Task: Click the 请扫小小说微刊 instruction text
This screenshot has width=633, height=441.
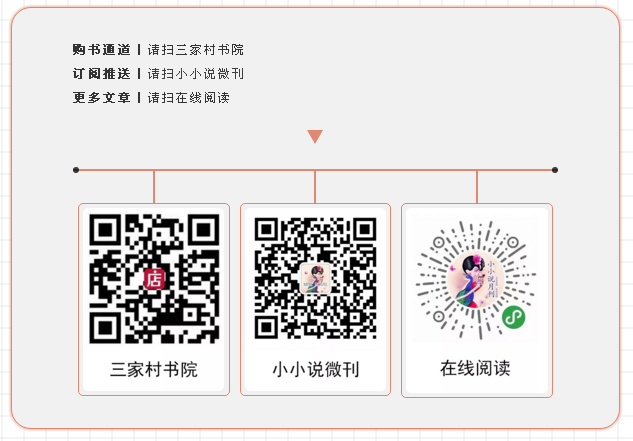Action: pos(196,74)
